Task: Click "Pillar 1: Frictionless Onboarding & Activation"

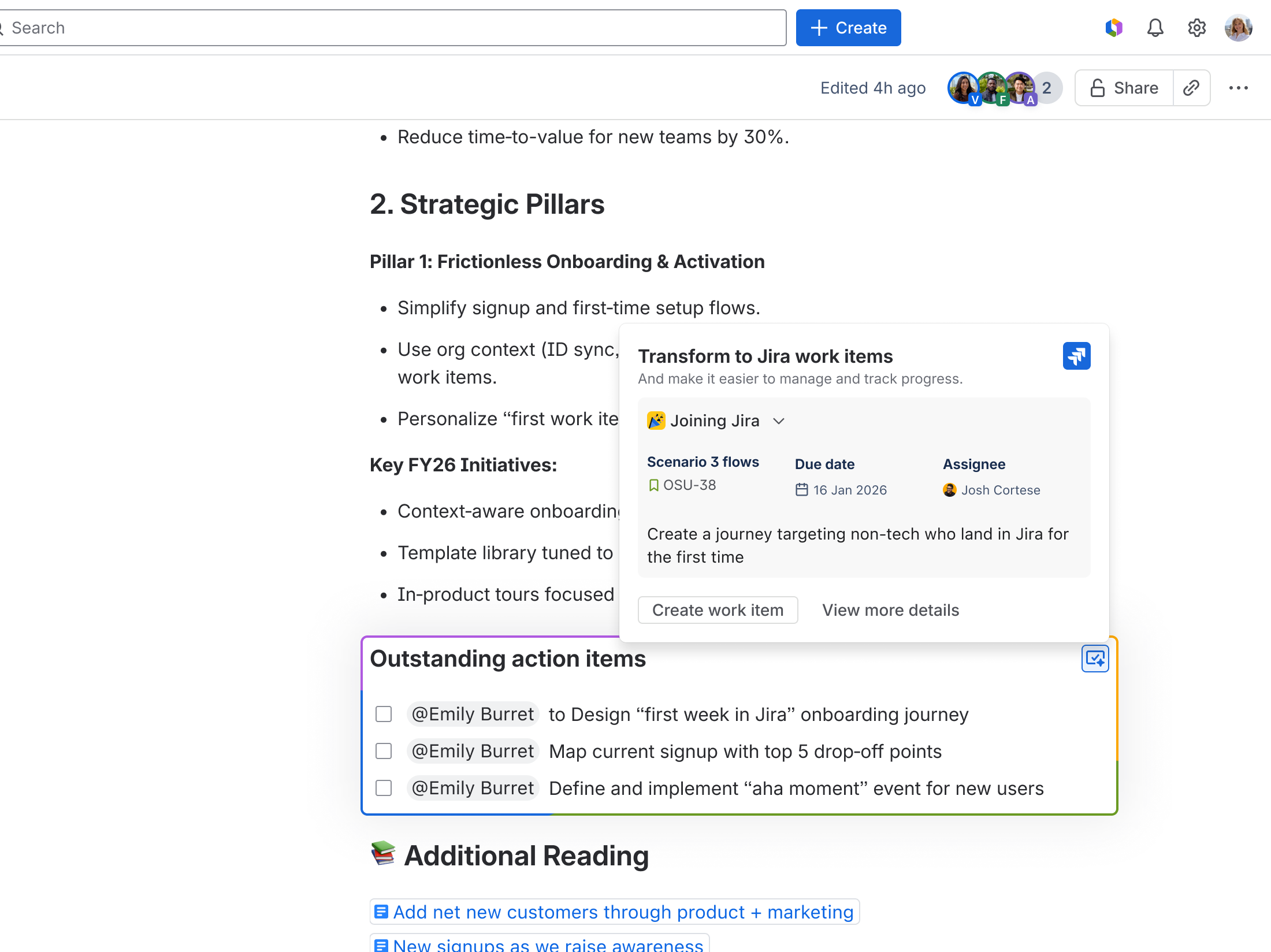Action: tap(567, 262)
